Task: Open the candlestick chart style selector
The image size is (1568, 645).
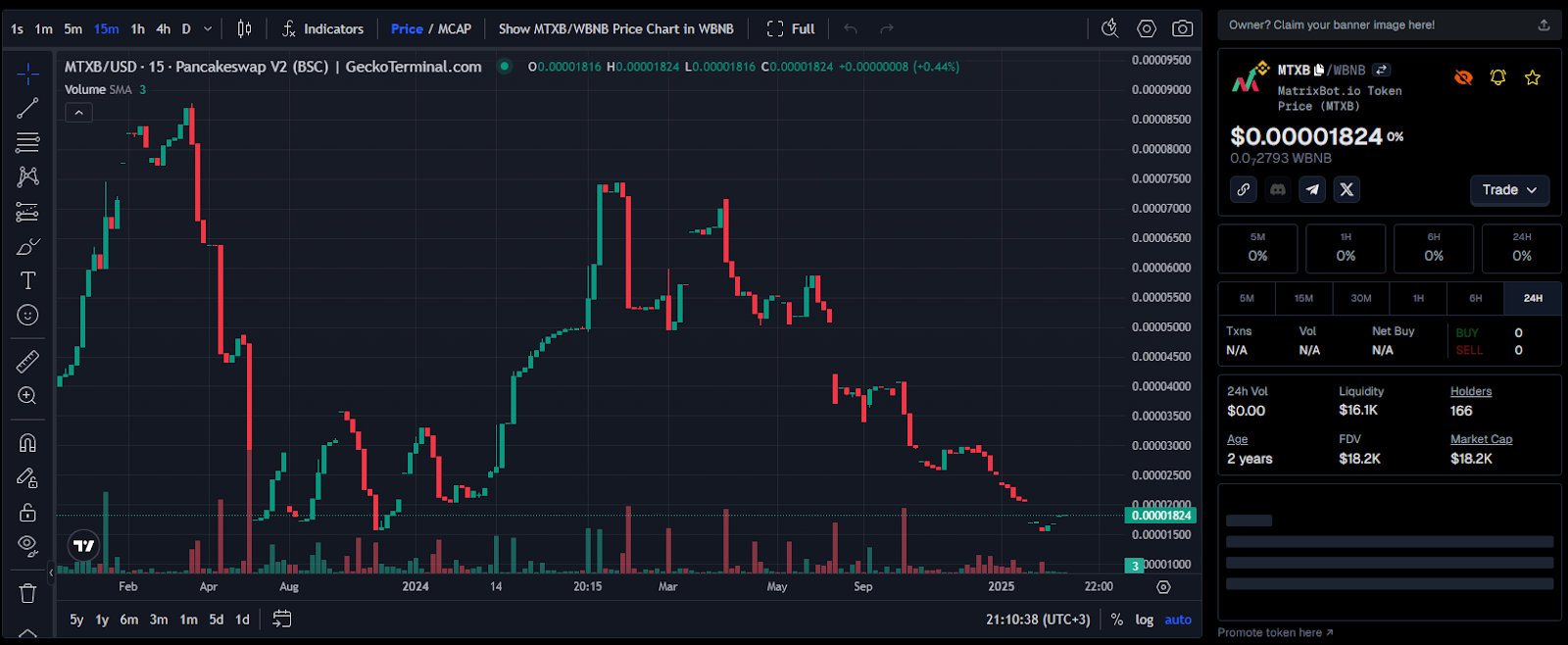Action: 244,29
